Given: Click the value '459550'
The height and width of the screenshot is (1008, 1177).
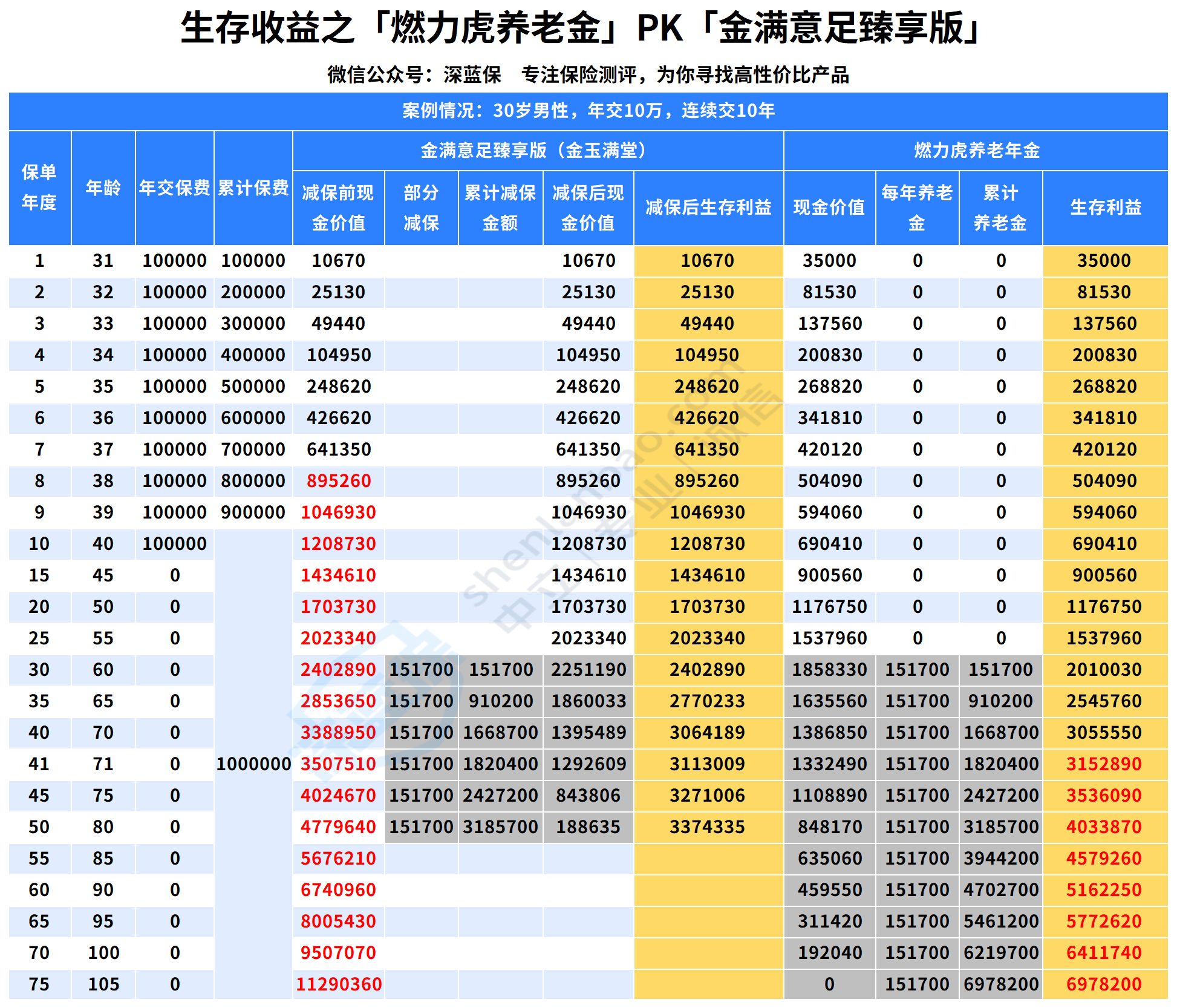Looking at the screenshot, I should coord(829,890).
